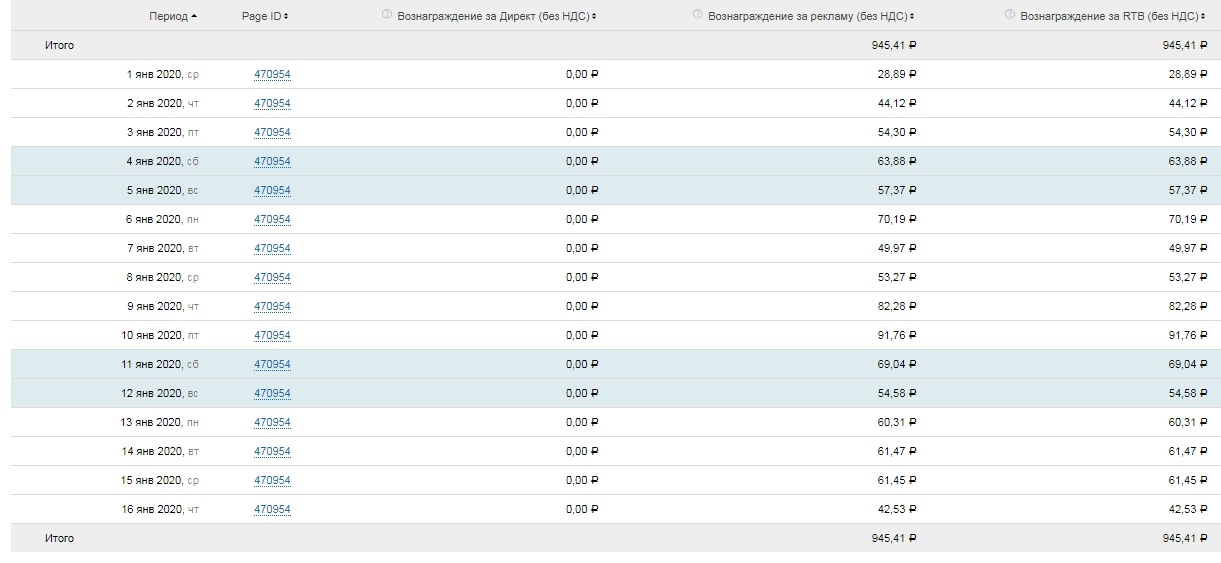1221x563 pixels.
Task: Click Директ 0,00 ₽ for 8 янв 2020
Action: point(582,278)
